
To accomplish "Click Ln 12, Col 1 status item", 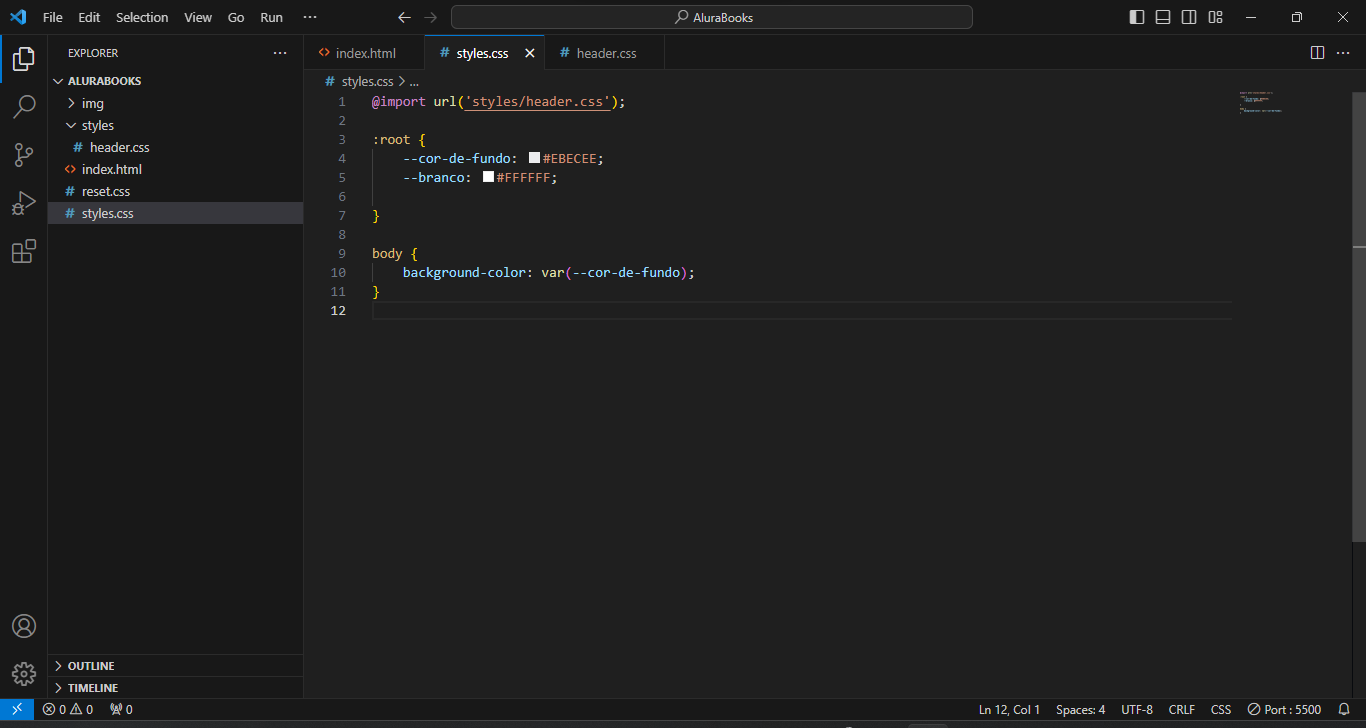I will (1009, 709).
